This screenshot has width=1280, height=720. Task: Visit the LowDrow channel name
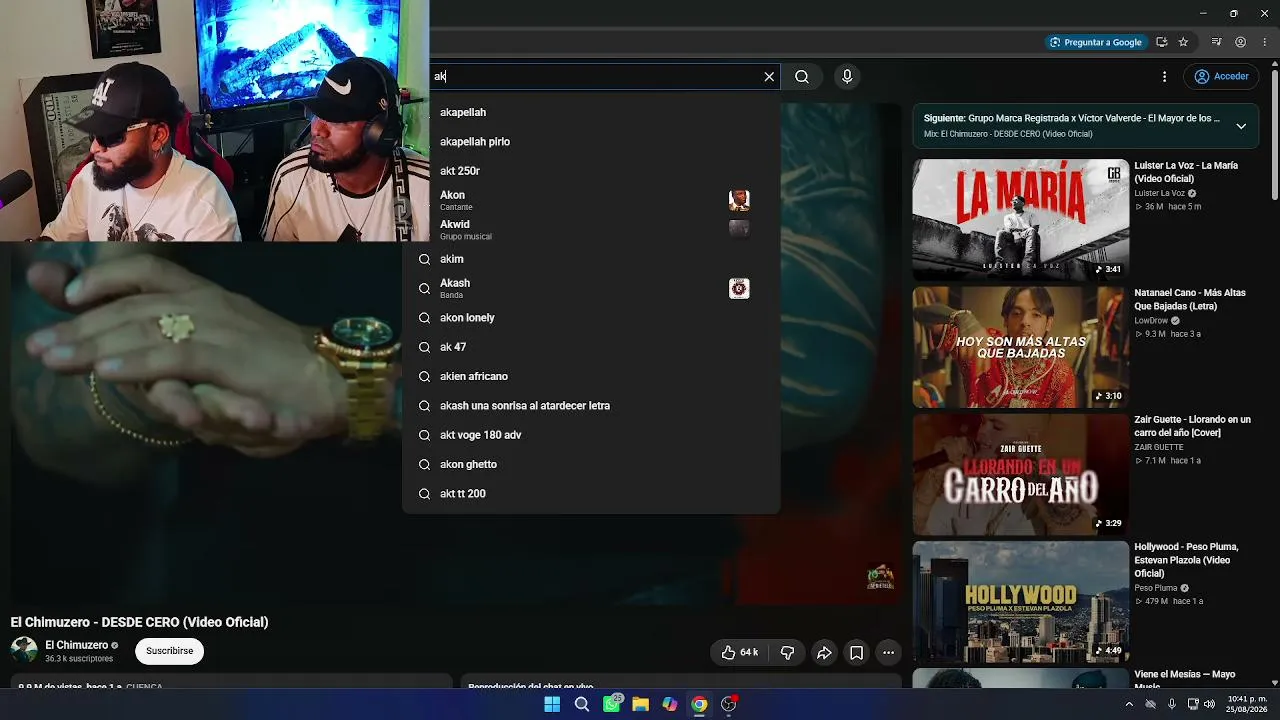coord(1151,321)
